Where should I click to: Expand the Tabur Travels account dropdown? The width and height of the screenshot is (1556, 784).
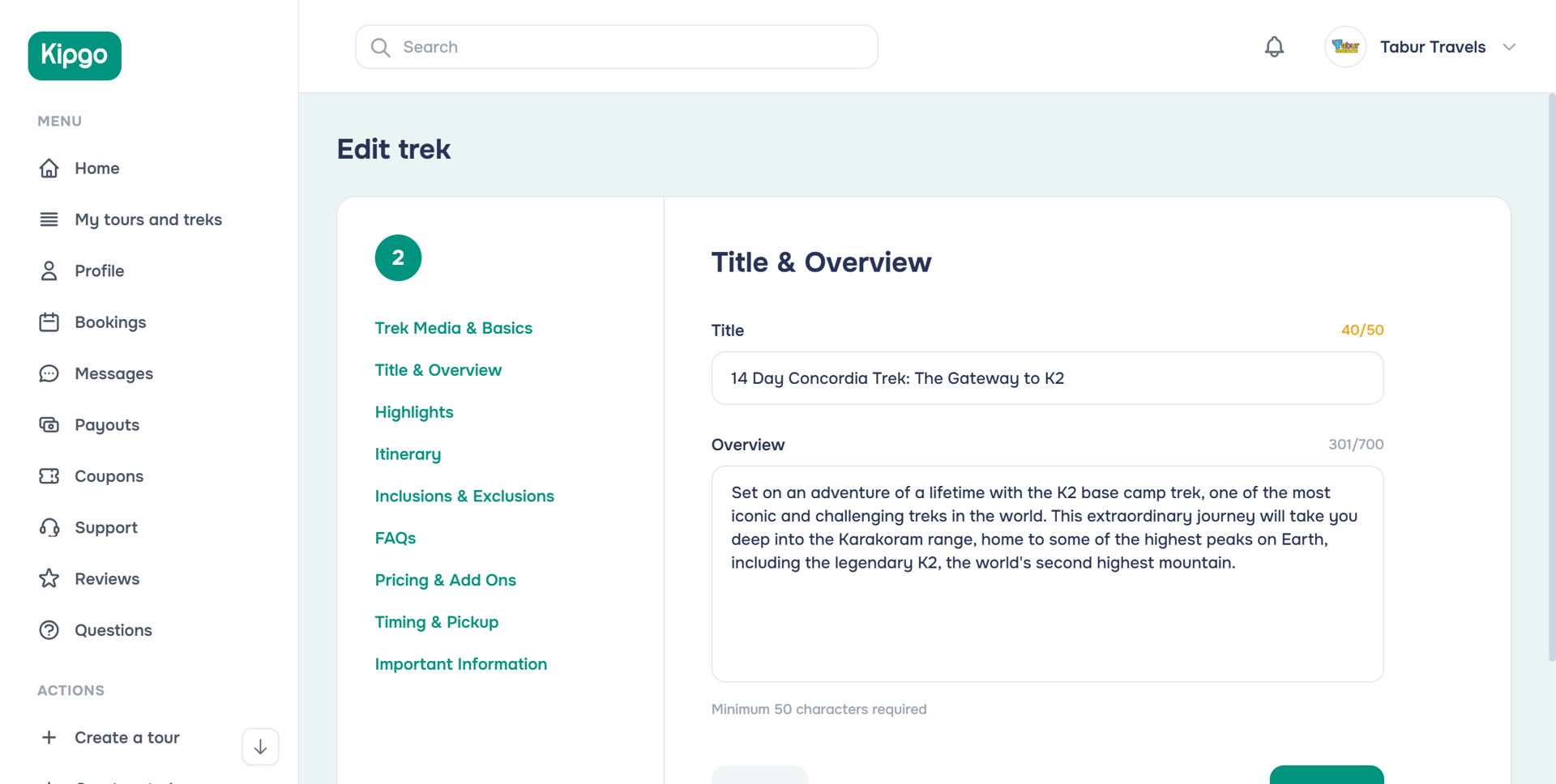[1508, 47]
